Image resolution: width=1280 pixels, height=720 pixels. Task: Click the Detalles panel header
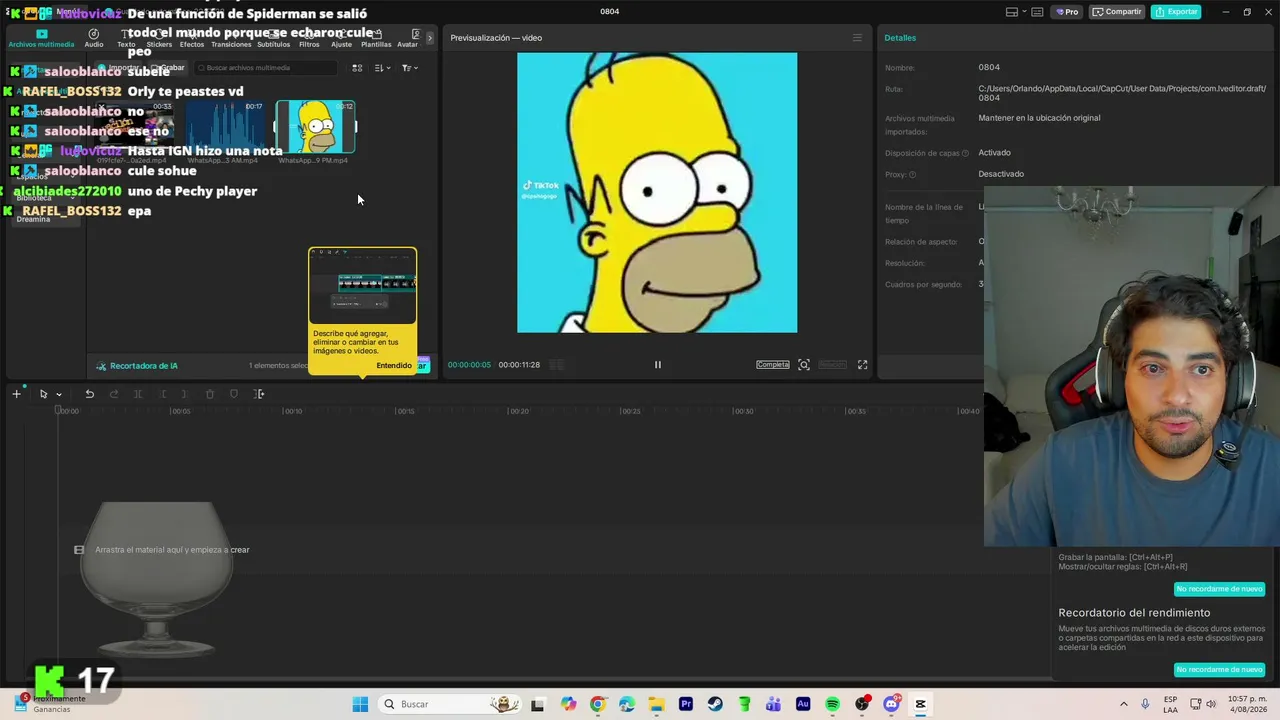[900, 38]
